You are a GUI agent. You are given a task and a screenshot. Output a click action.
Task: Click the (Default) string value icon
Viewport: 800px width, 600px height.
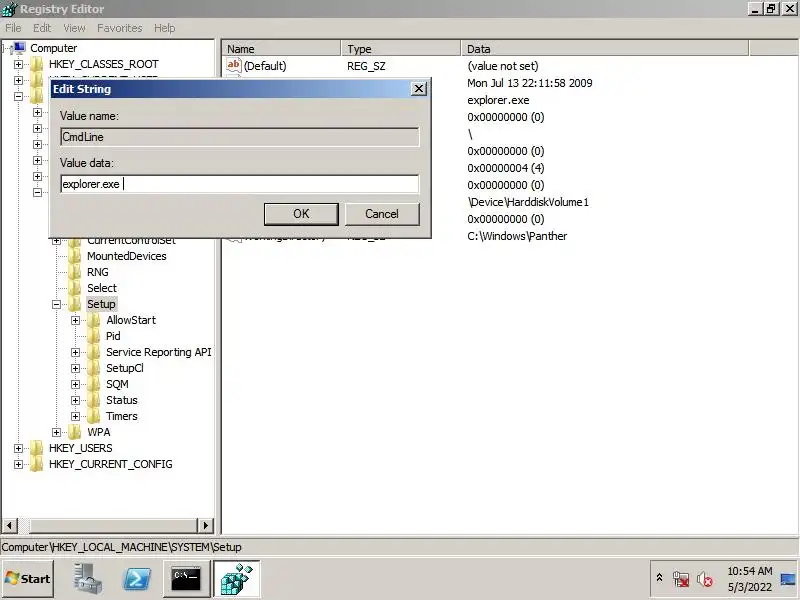click(x=234, y=65)
